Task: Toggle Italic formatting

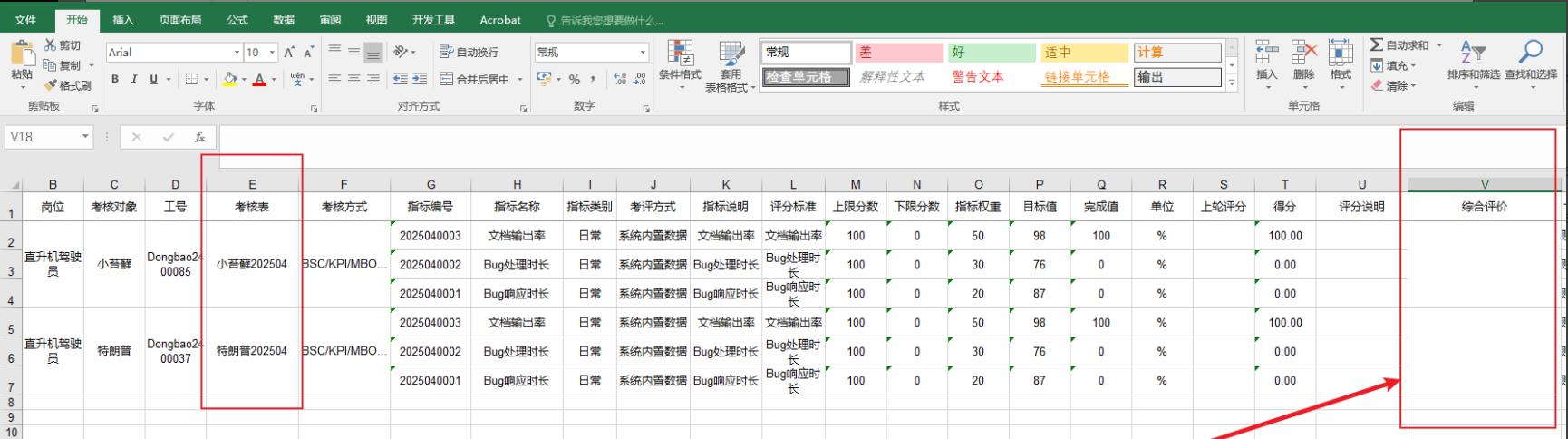Action: (134, 80)
